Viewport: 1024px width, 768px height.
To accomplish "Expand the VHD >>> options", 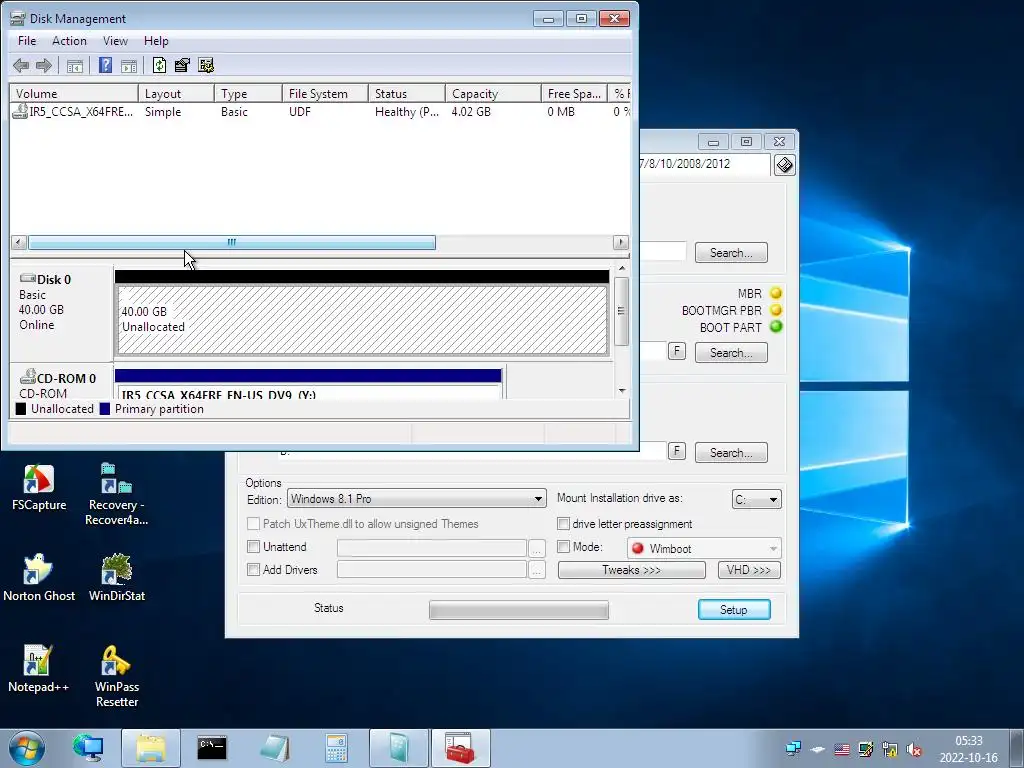I will tap(748, 570).
